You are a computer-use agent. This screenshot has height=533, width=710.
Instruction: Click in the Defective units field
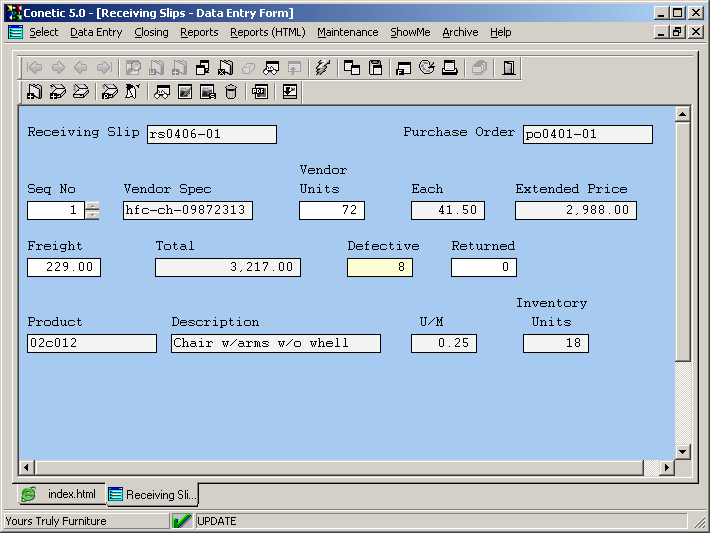click(x=380, y=267)
